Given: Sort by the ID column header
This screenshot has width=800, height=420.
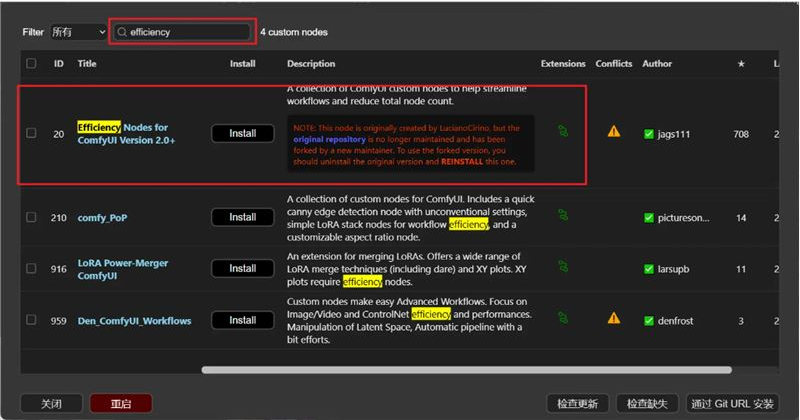Looking at the screenshot, I should tap(59, 64).
